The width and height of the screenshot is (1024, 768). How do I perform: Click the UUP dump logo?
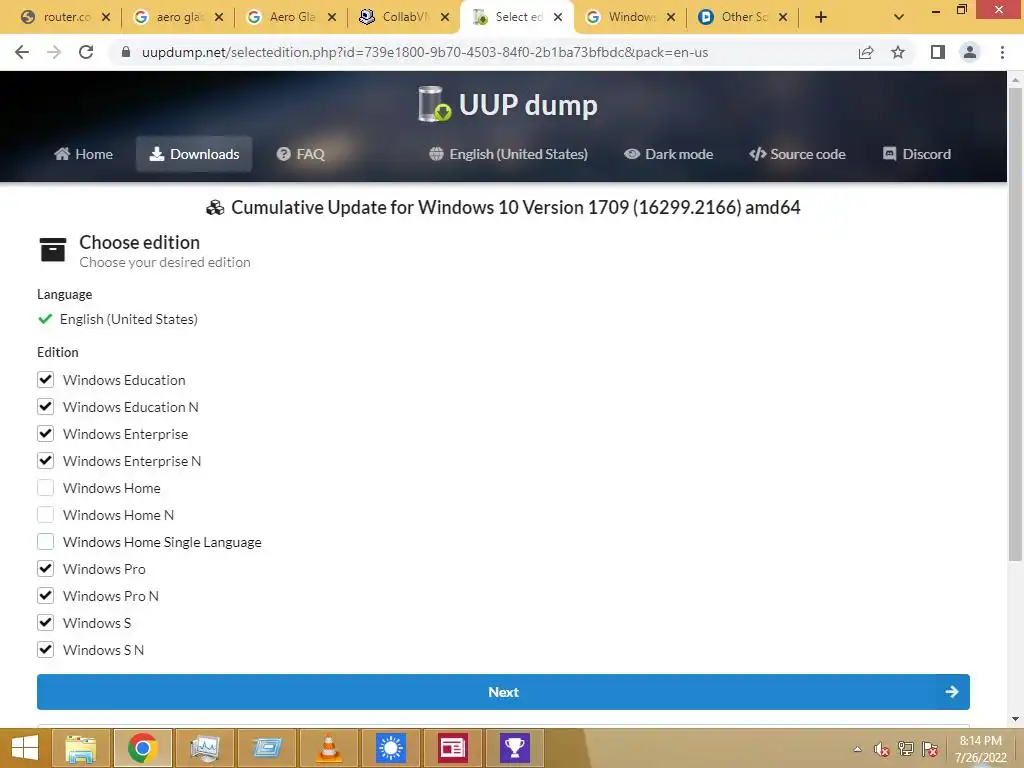(508, 104)
